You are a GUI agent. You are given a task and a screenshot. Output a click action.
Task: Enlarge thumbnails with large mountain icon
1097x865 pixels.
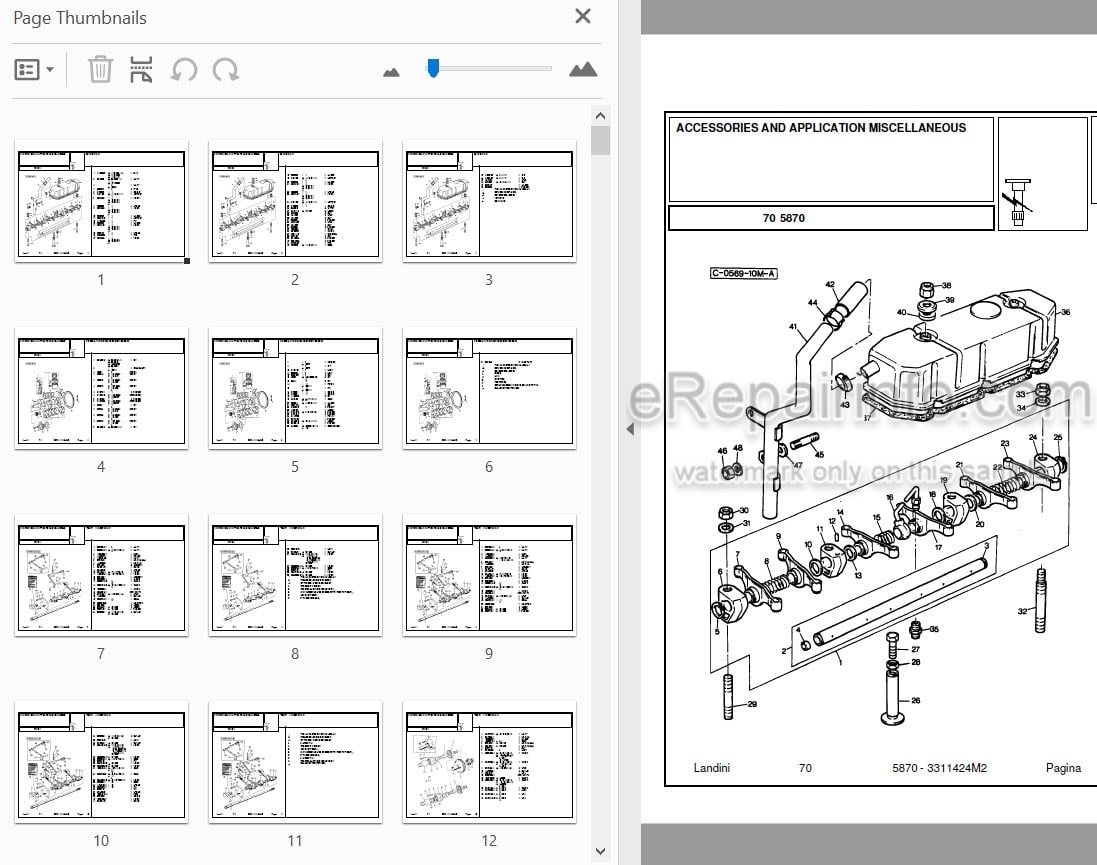583,69
